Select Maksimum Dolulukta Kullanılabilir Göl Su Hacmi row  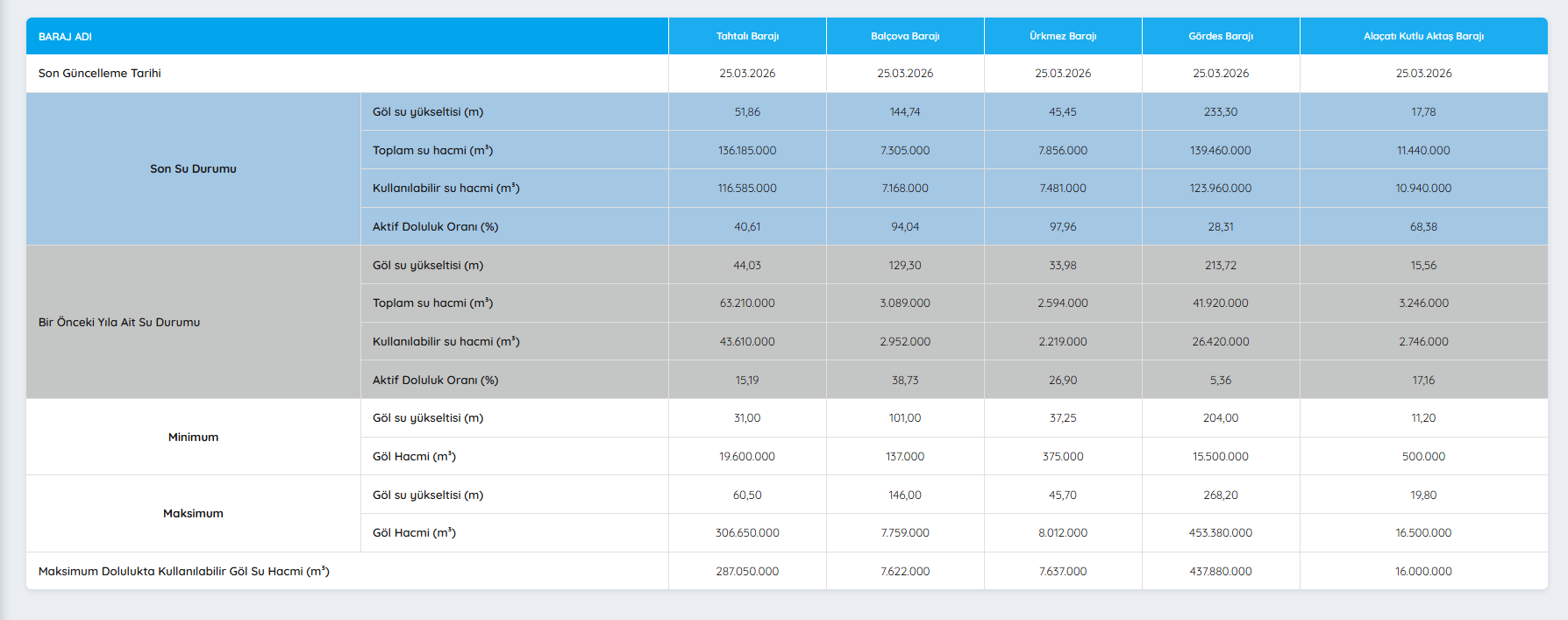pos(184,571)
